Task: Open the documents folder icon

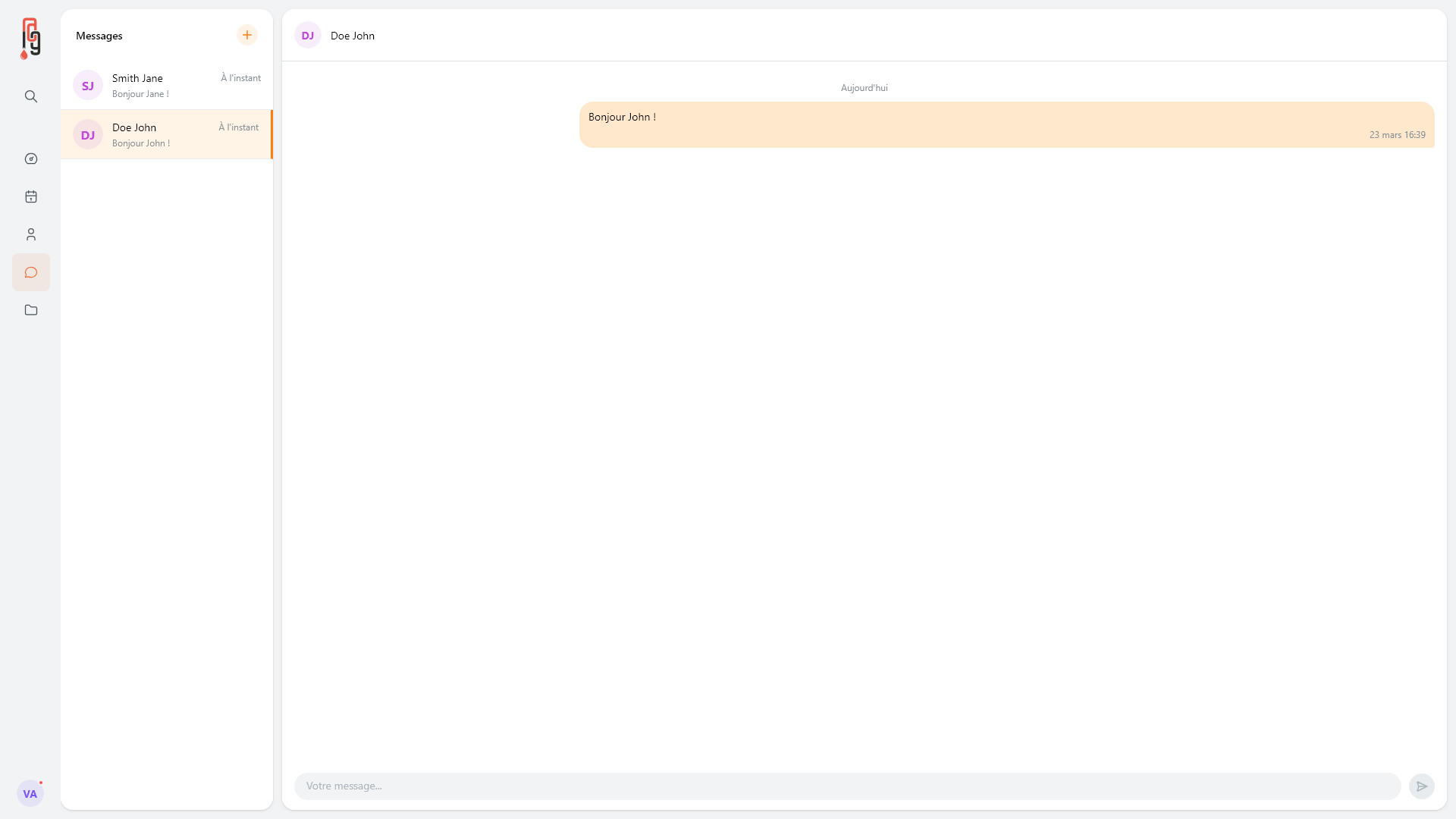Action: (x=30, y=310)
